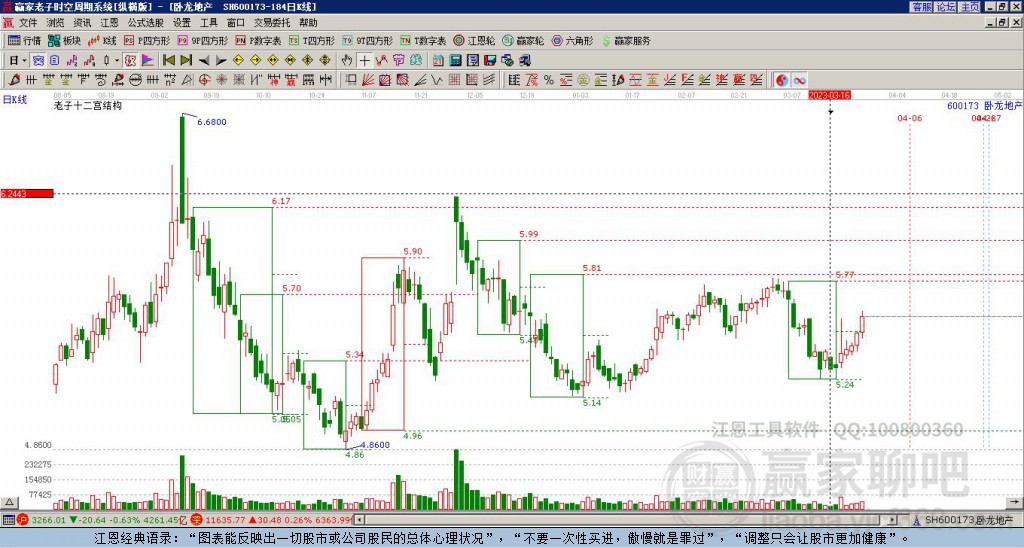Click the horizontal scrollbar right arrow
The image size is (1024, 548).
click(893, 520)
